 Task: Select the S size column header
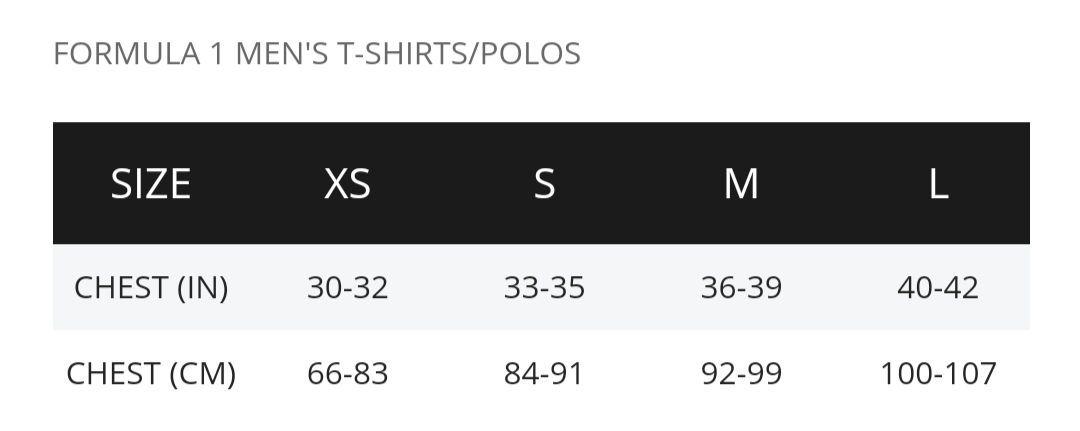544,184
